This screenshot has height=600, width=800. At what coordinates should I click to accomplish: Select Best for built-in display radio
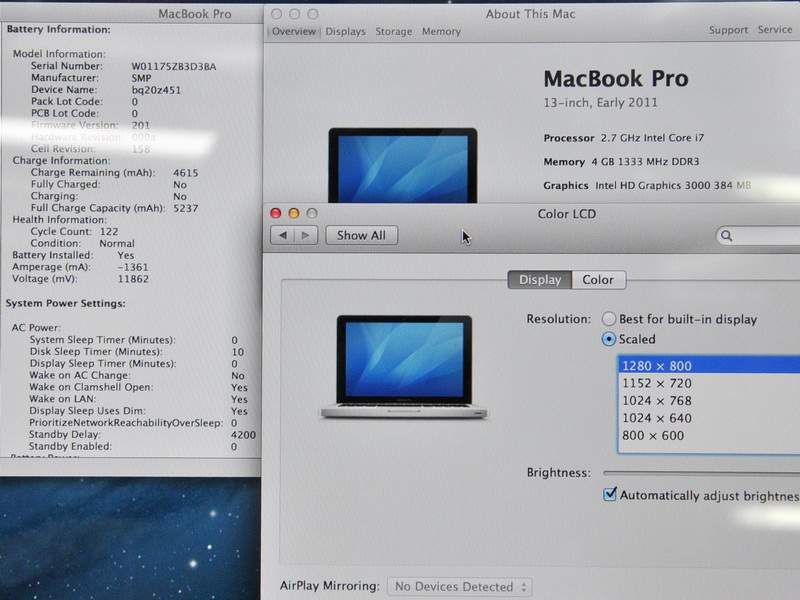tap(609, 319)
